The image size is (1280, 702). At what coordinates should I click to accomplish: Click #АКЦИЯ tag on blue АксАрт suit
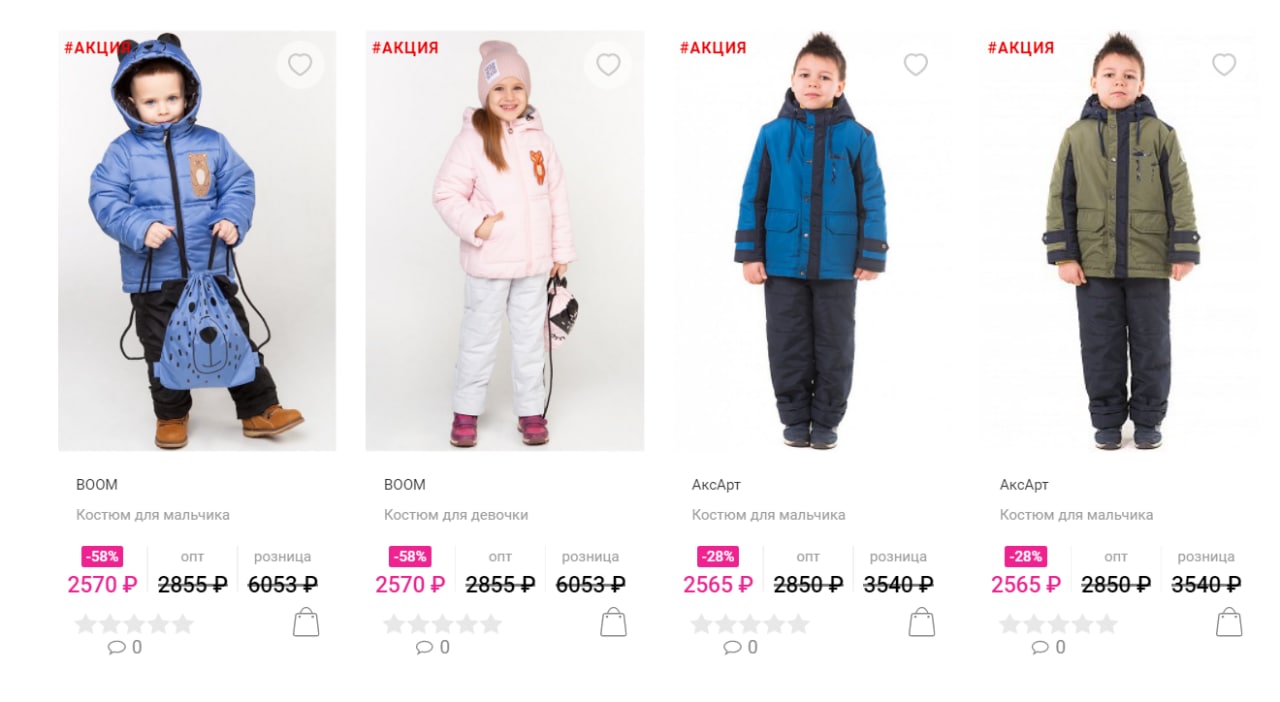click(x=713, y=47)
